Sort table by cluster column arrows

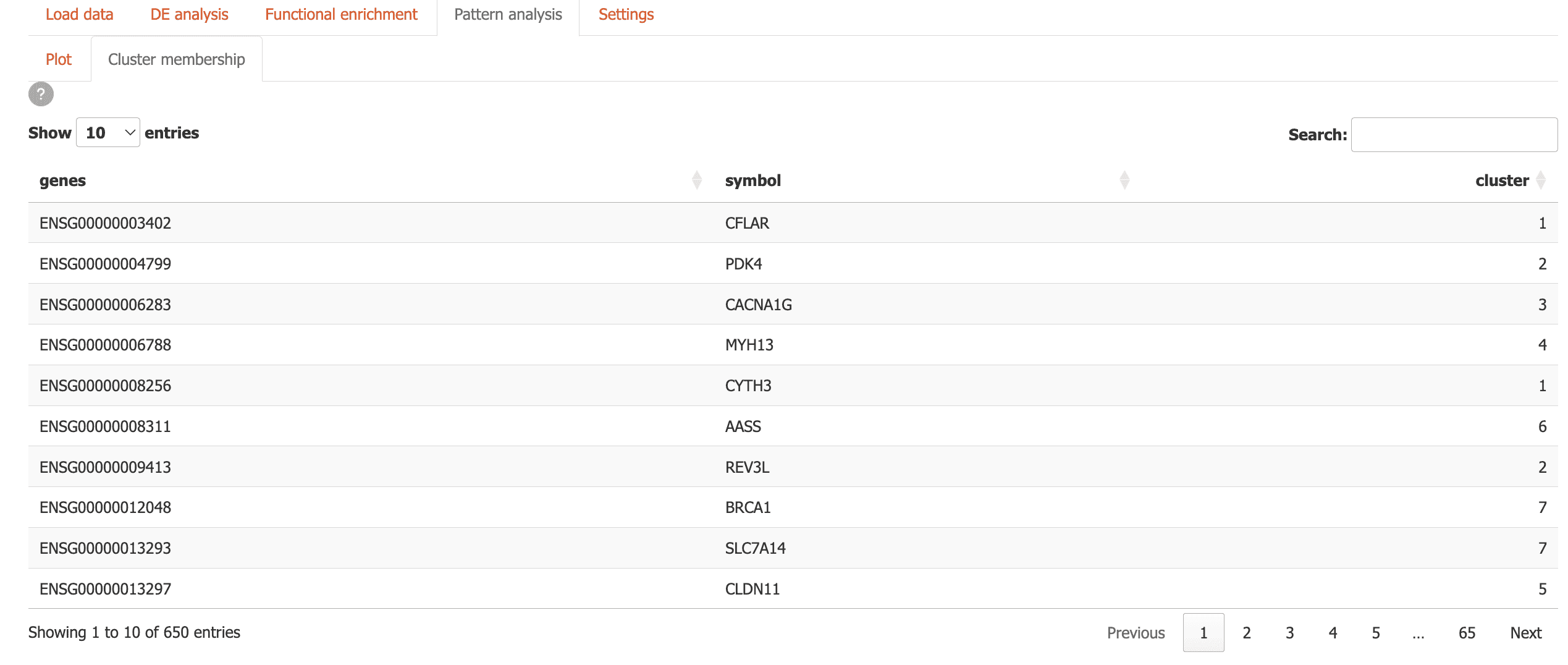coord(1540,180)
